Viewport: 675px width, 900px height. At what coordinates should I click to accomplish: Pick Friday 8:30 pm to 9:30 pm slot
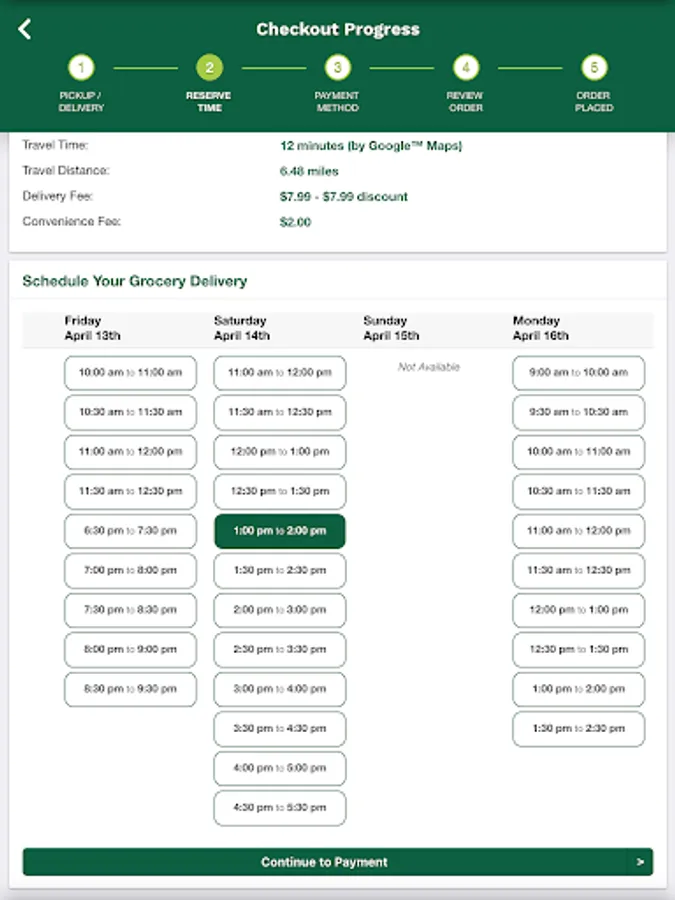[130, 689]
